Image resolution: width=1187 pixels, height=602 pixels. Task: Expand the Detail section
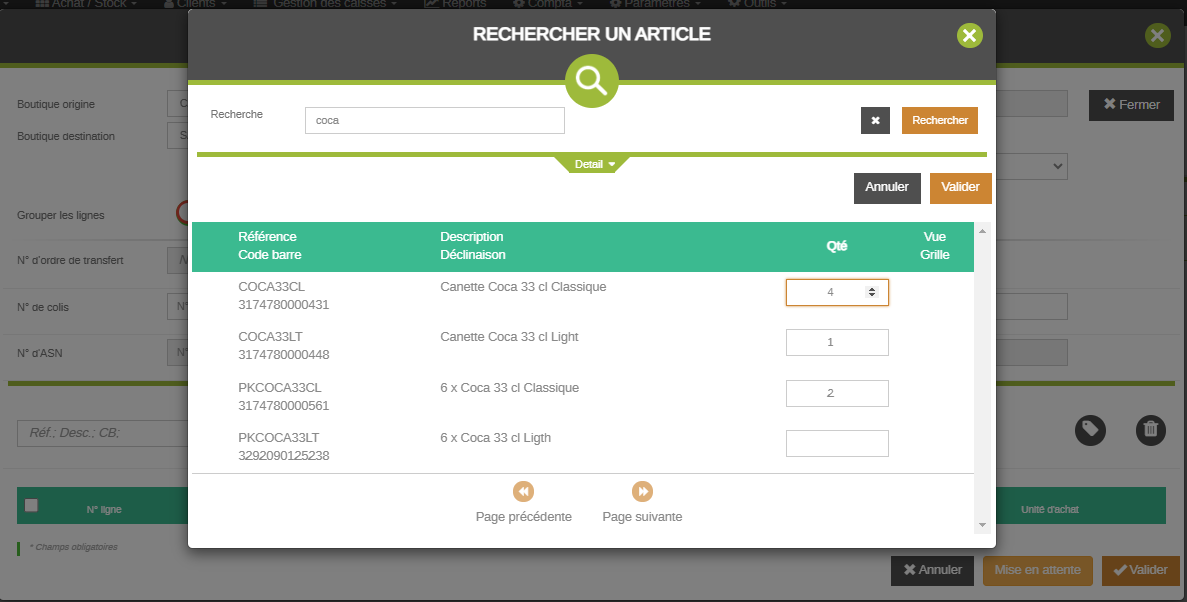594,164
